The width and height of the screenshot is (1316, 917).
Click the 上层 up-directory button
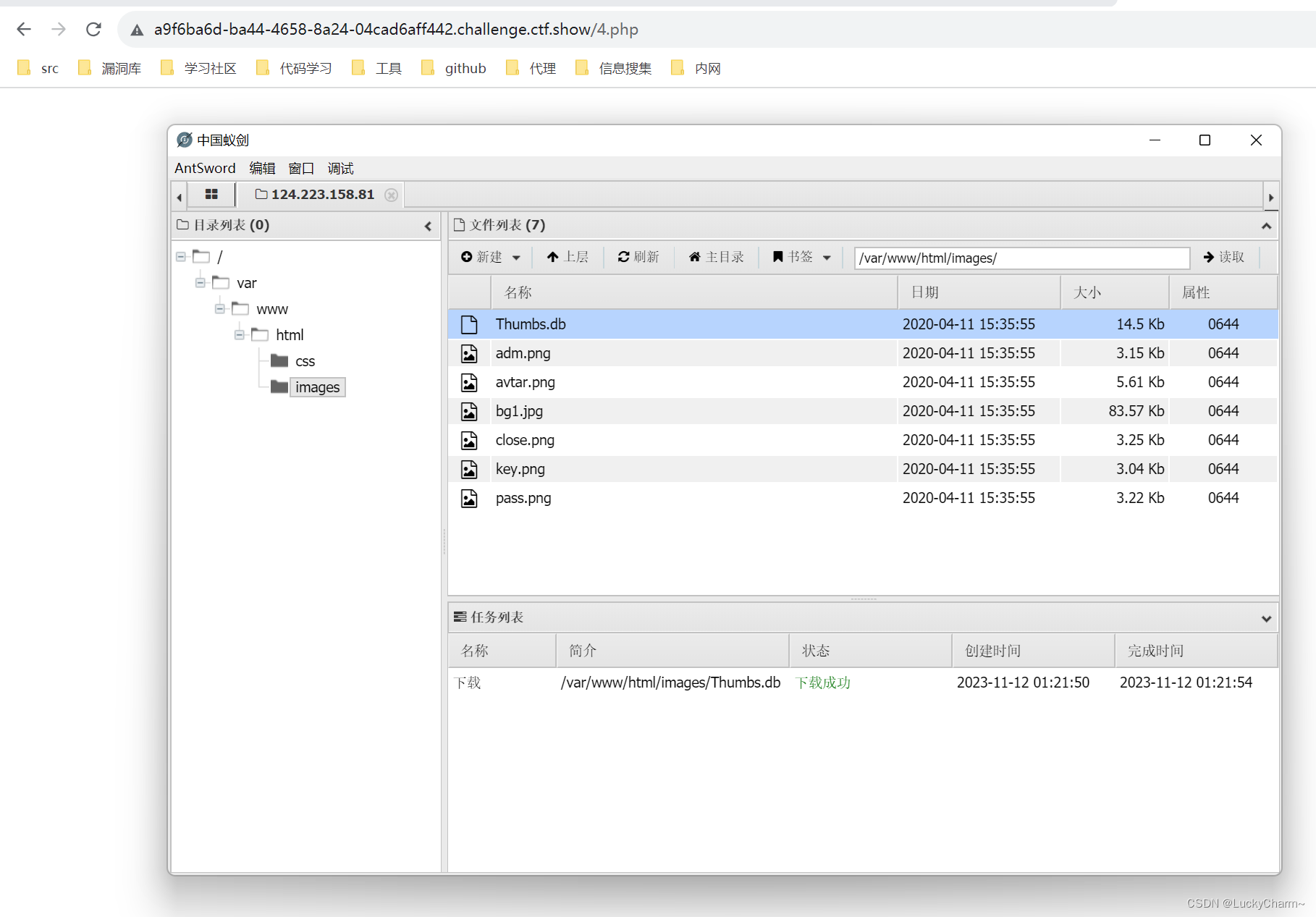click(x=568, y=257)
